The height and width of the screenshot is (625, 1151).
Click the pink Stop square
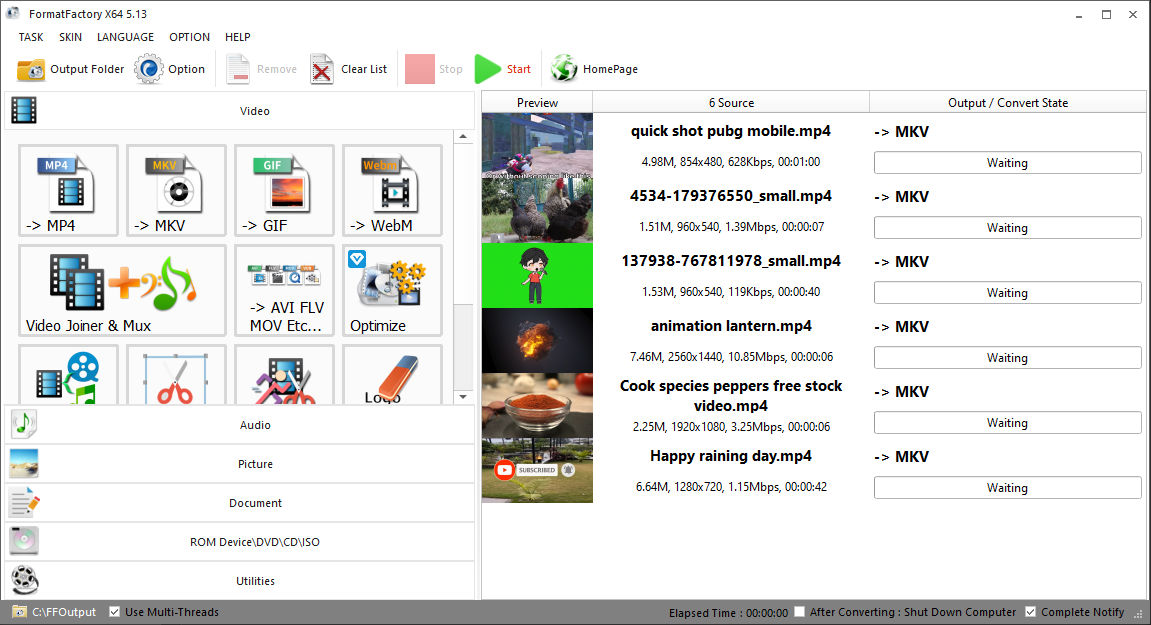point(420,69)
